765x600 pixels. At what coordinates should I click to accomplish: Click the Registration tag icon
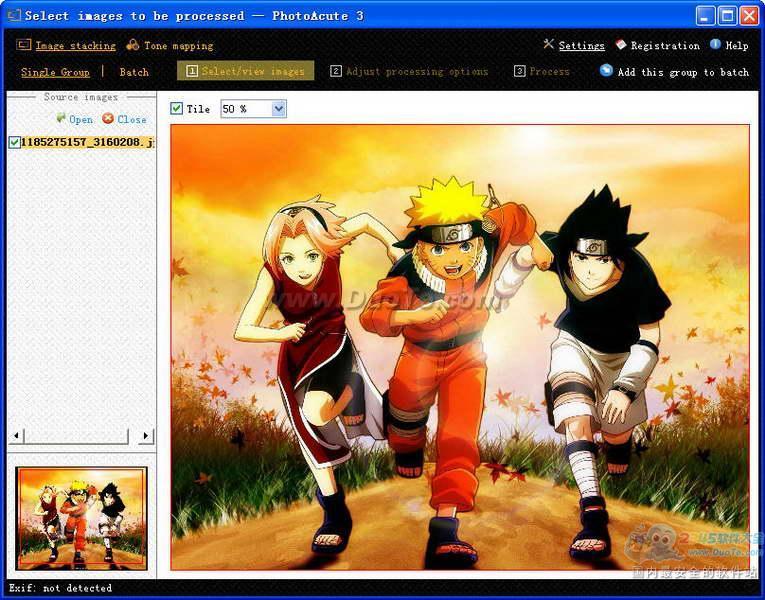pyautogui.click(x=621, y=44)
